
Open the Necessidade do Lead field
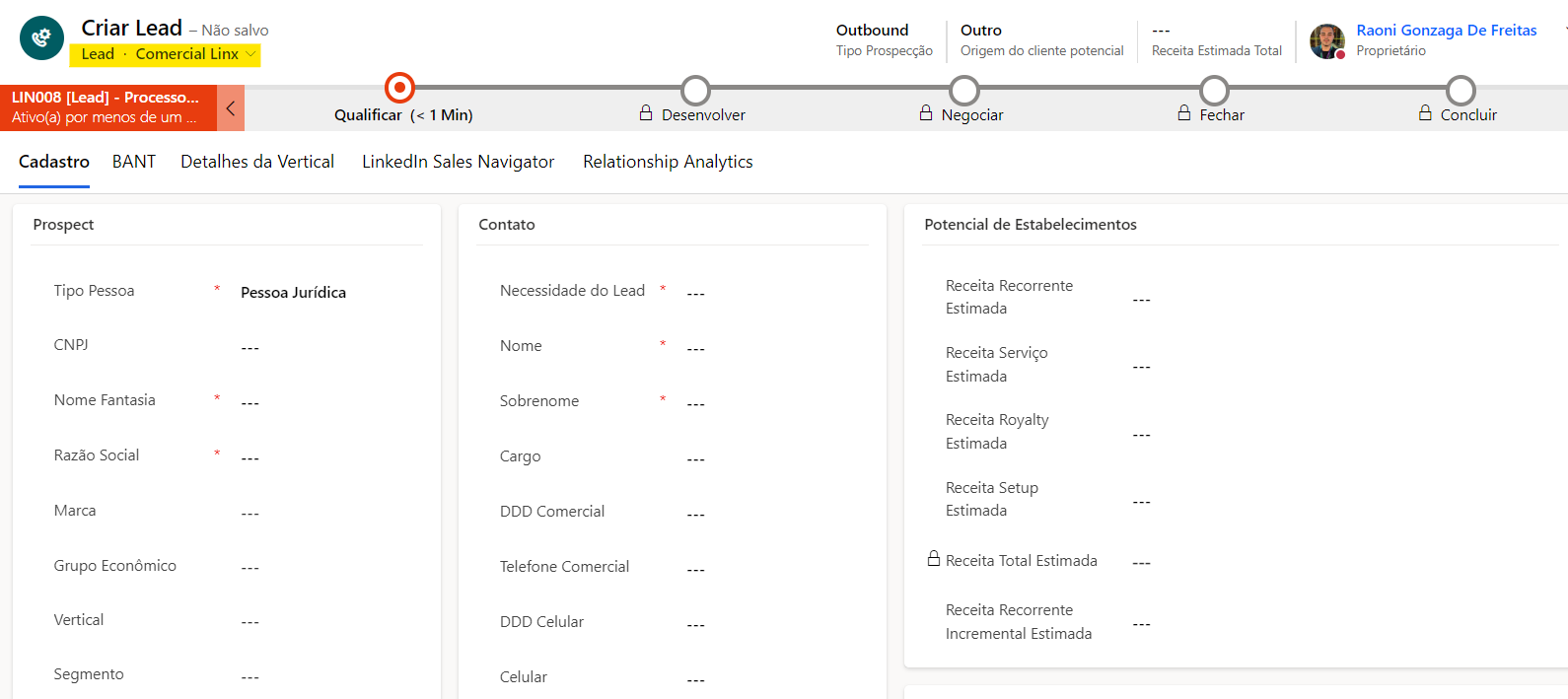(x=769, y=293)
